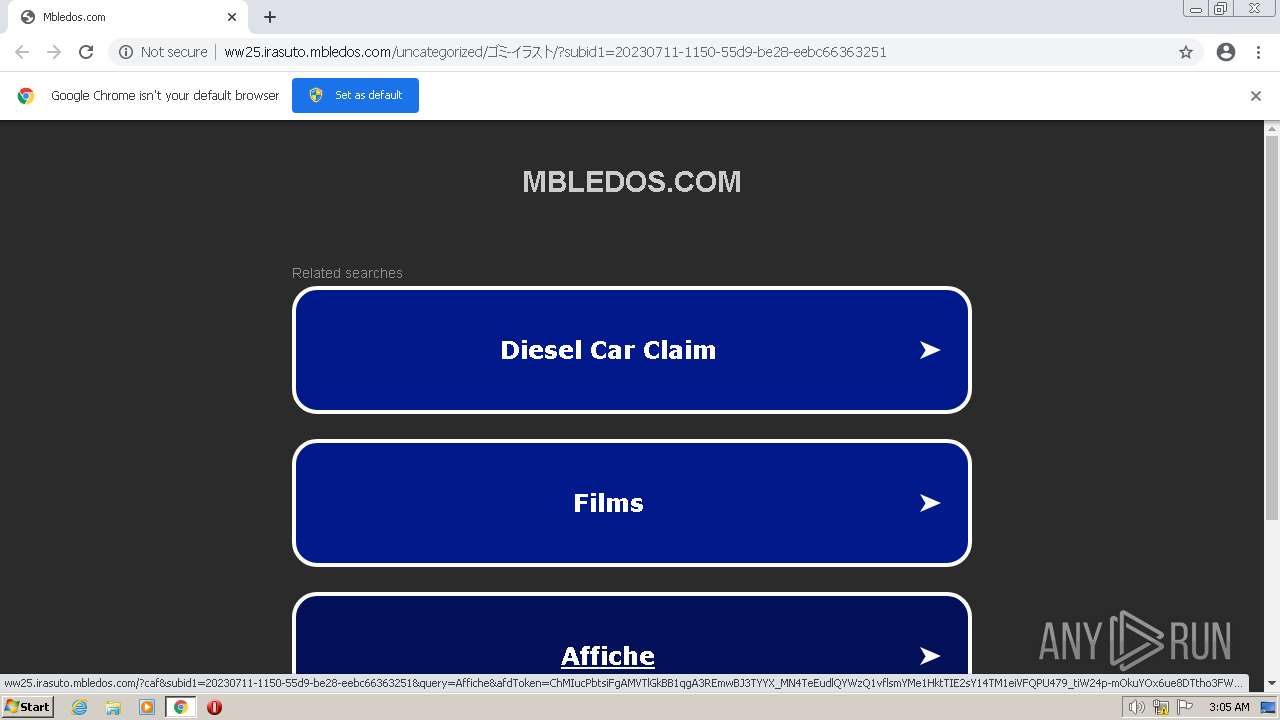1280x720 pixels.
Task: Click the address bar URL
Action: click(x=555, y=52)
